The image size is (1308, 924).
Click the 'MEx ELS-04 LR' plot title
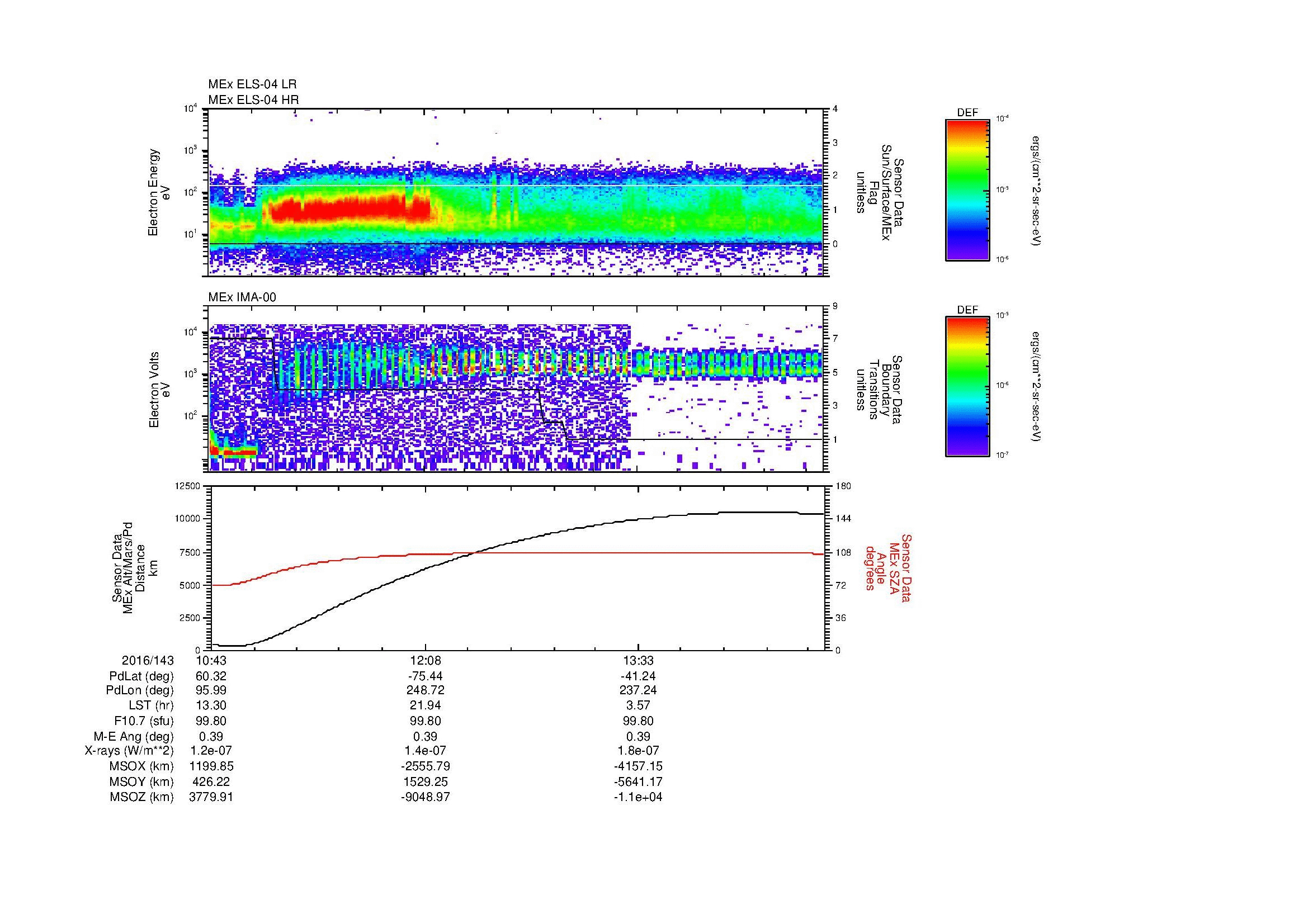click(252, 84)
